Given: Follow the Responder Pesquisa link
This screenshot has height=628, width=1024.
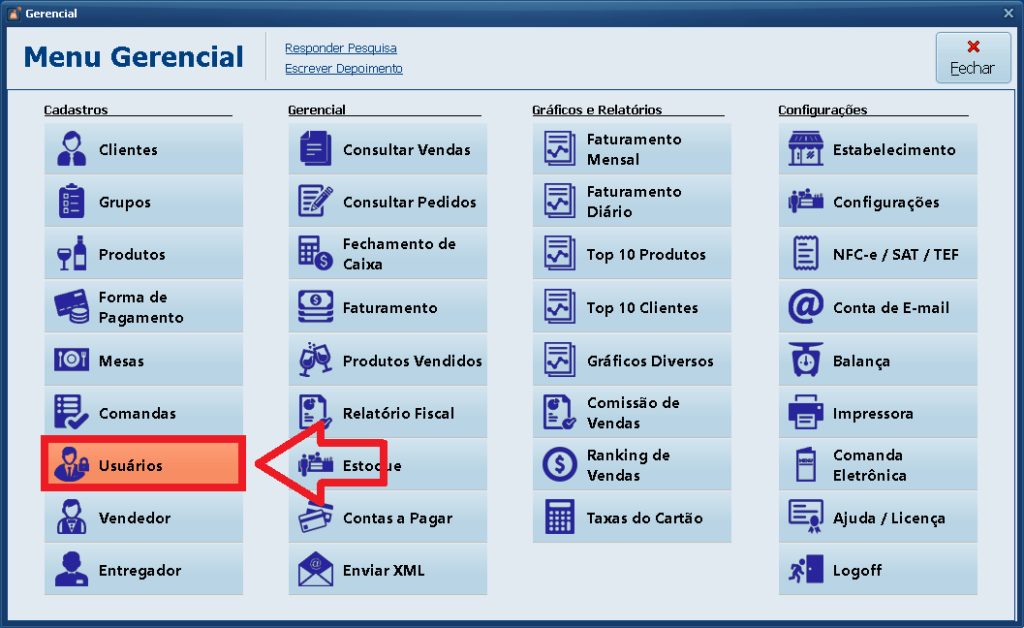Looking at the screenshot, I should [x=340, y=48].
